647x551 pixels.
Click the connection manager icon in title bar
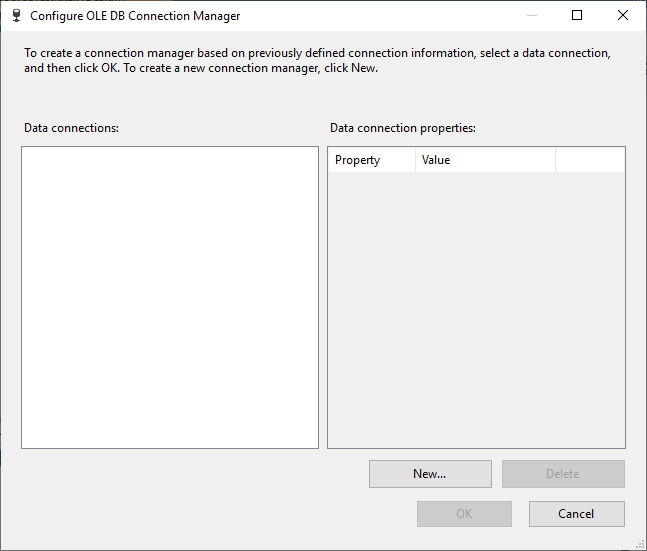[16, 16]
